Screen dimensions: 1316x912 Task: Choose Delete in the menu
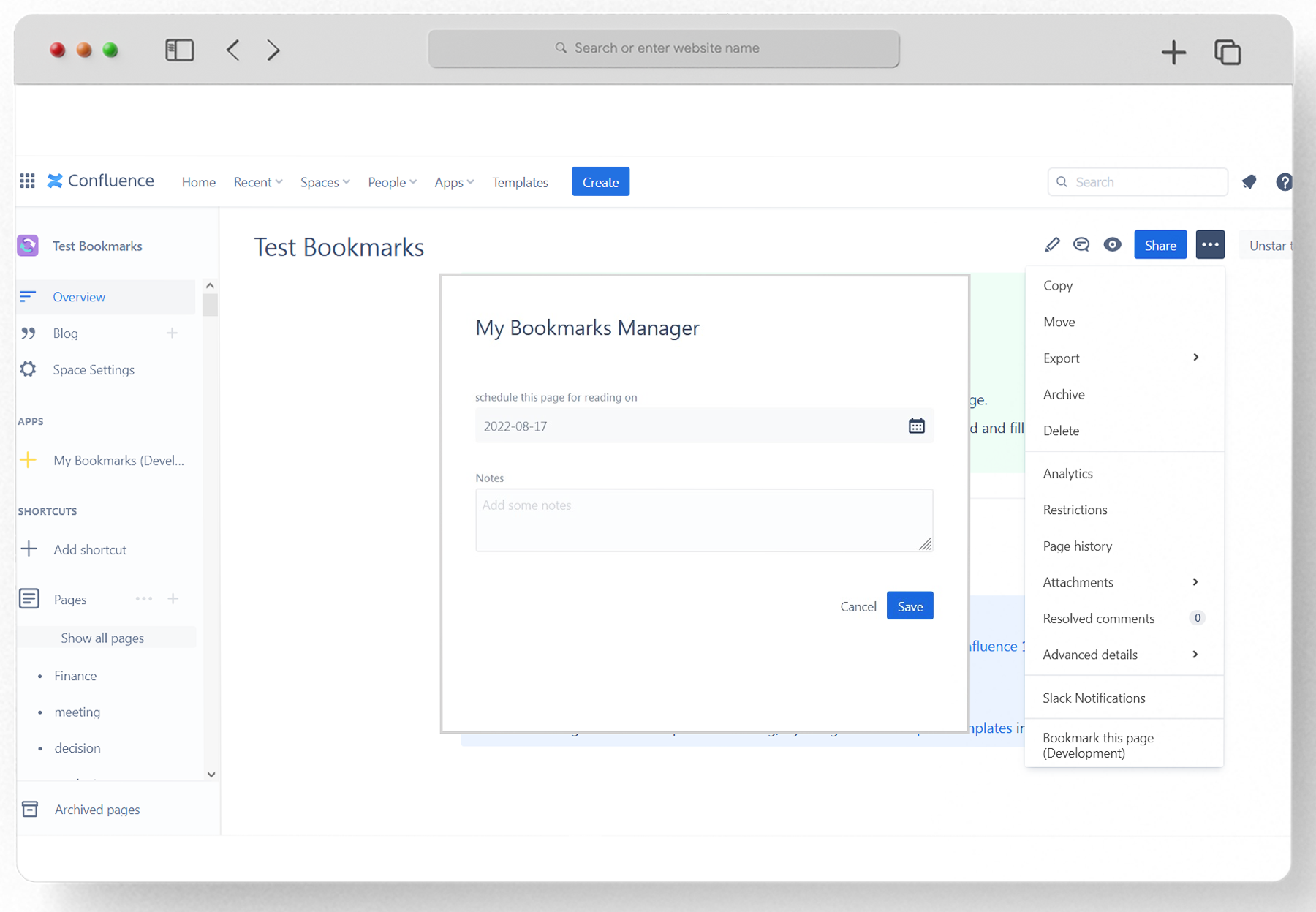point(1124,431)
